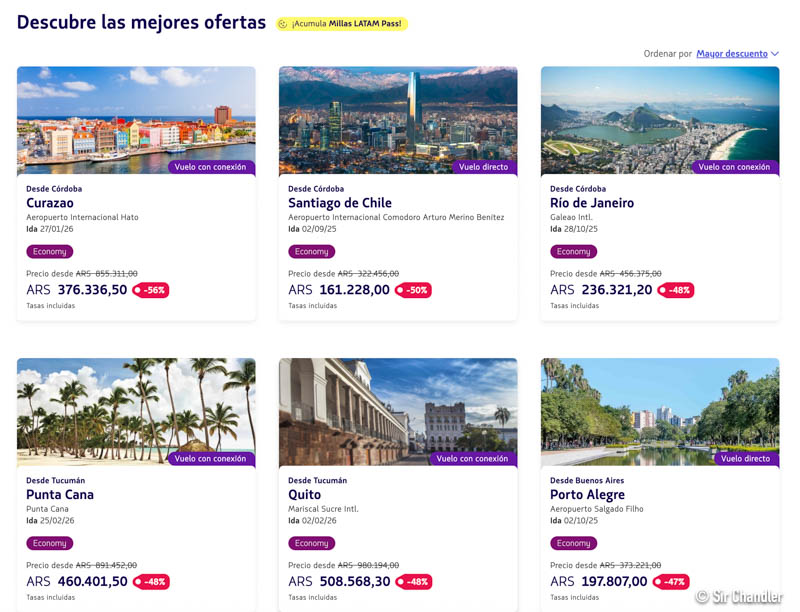Click the -48% discount tag on Quito

413,582
